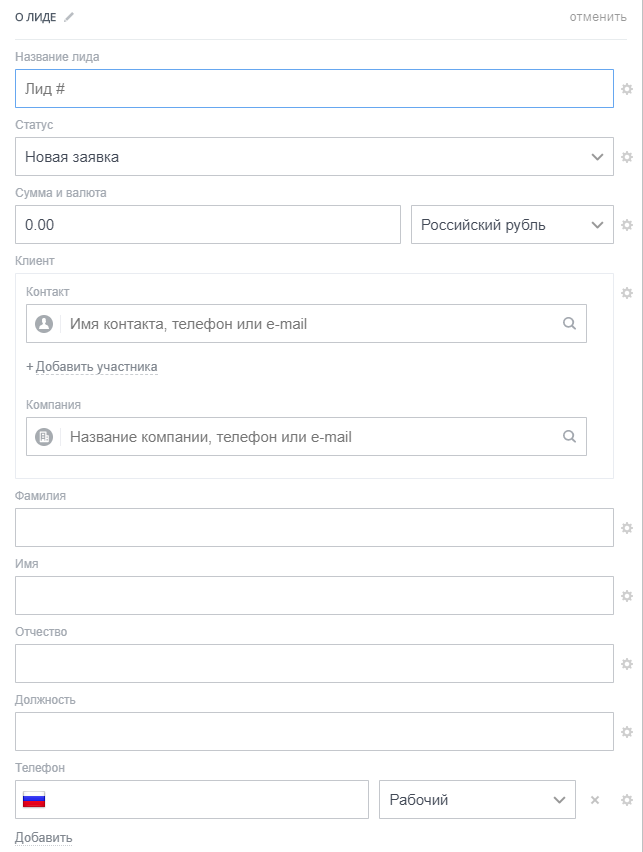Click search magnifier in Компания field
643x852 pixels.
569,437
